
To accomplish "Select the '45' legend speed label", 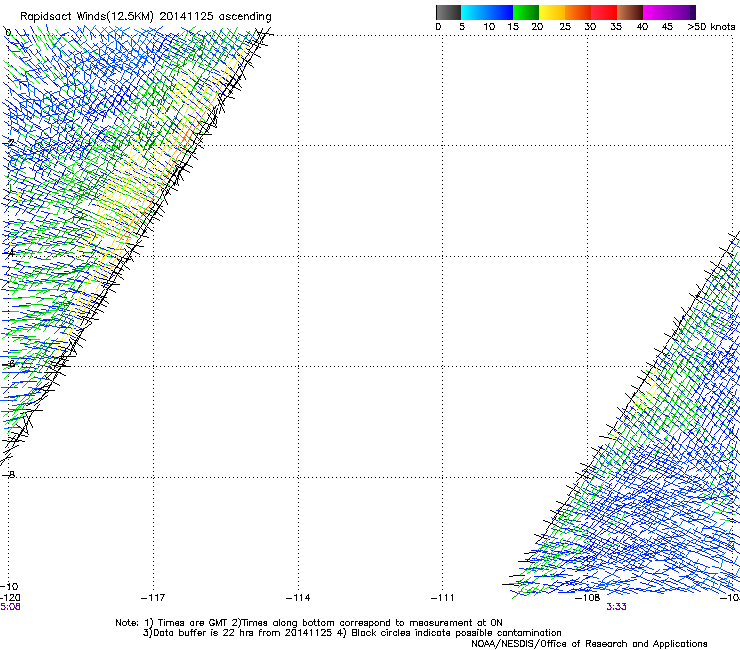I will tap(667, 27).
